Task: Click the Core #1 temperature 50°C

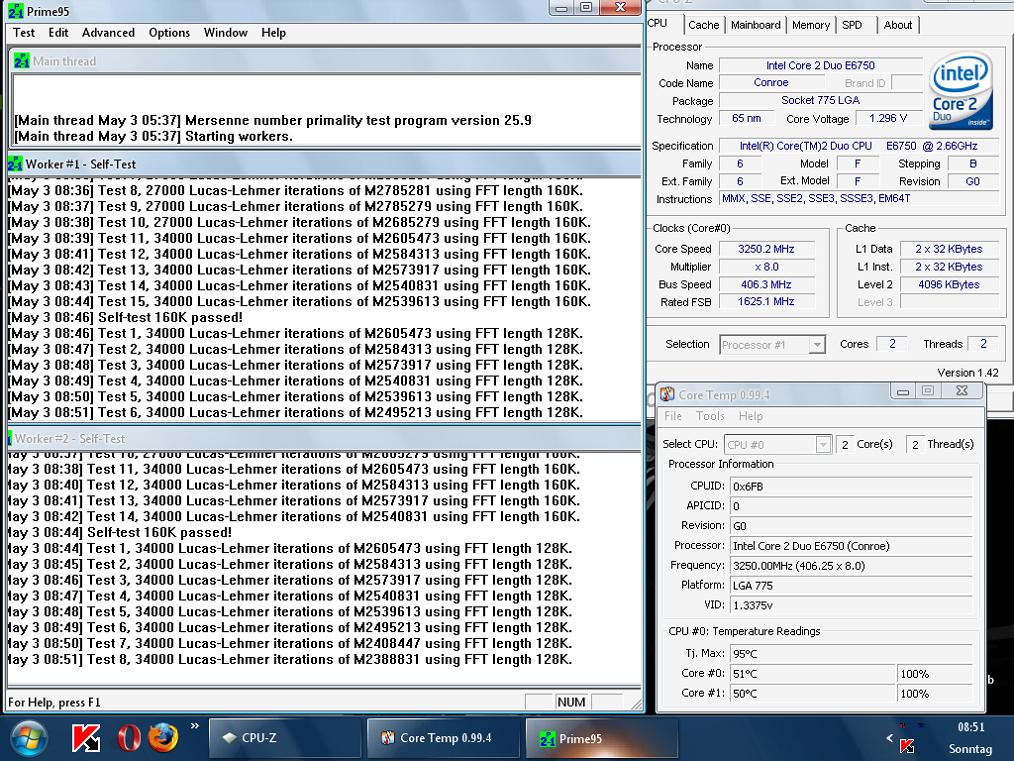Action: tap(812, 694)
